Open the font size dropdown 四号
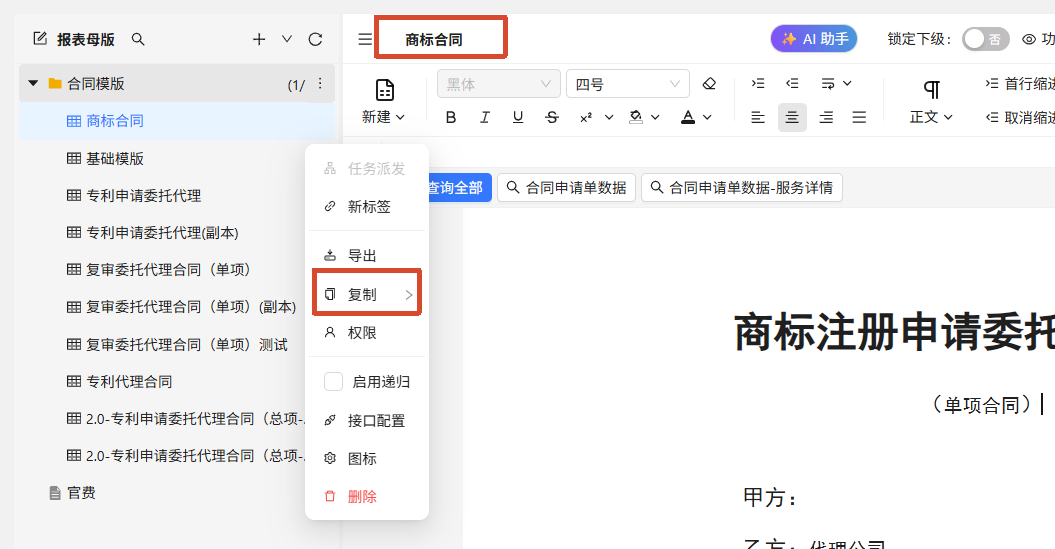 (x=628, y=84)
